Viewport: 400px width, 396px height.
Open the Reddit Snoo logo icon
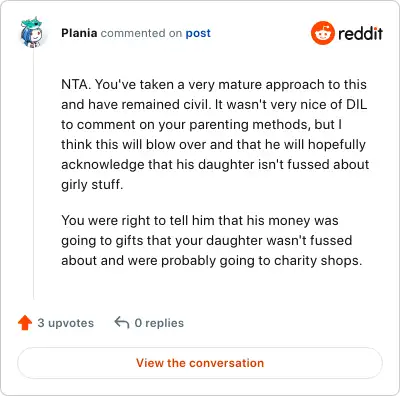(x=322, y=33)
